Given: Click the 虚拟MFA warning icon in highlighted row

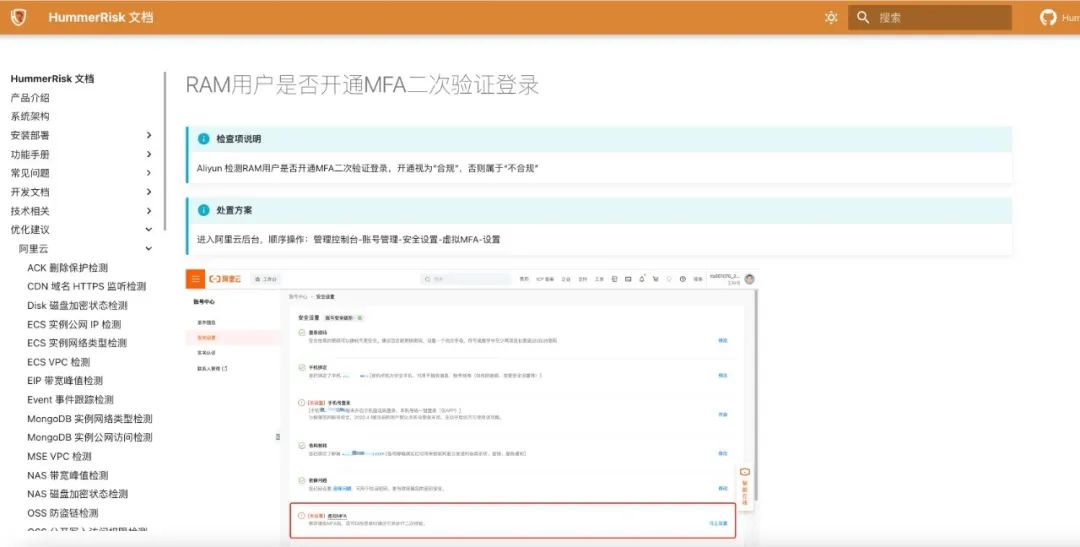Looking at the screenshot, I should click(301, 515).
